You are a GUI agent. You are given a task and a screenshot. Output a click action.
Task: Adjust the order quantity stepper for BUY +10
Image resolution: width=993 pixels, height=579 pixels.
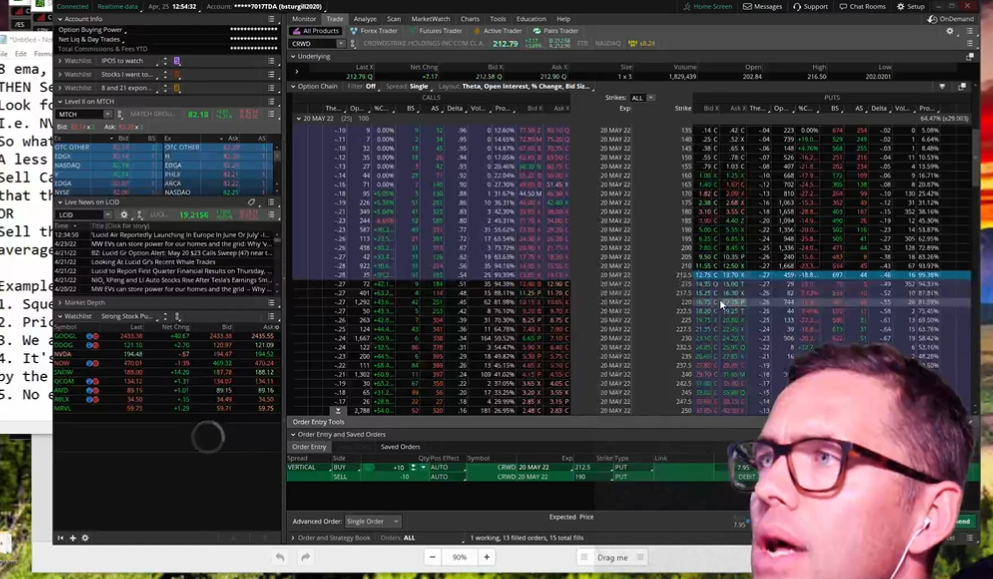pyautogui.click(x=414, y=468)
